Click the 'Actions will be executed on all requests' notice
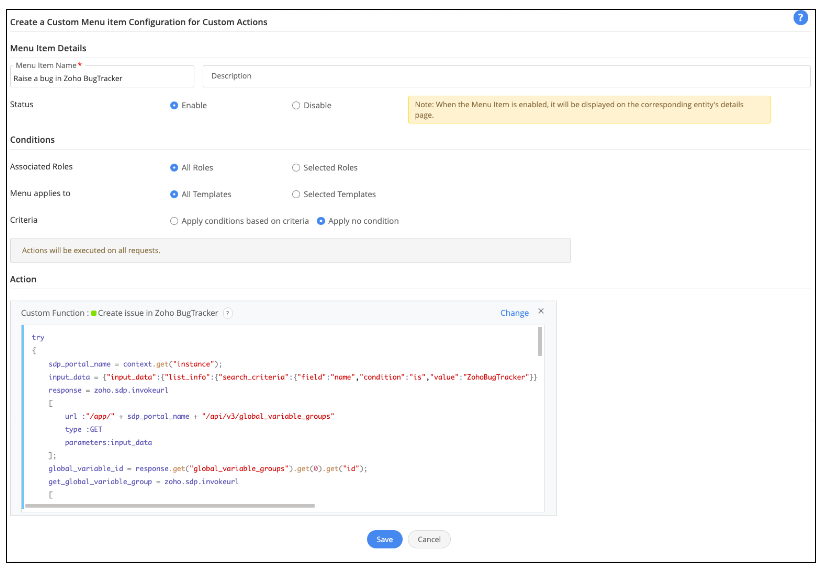Image resolution: width=823 pixels, height=575 pixels. tap(290, 250)
